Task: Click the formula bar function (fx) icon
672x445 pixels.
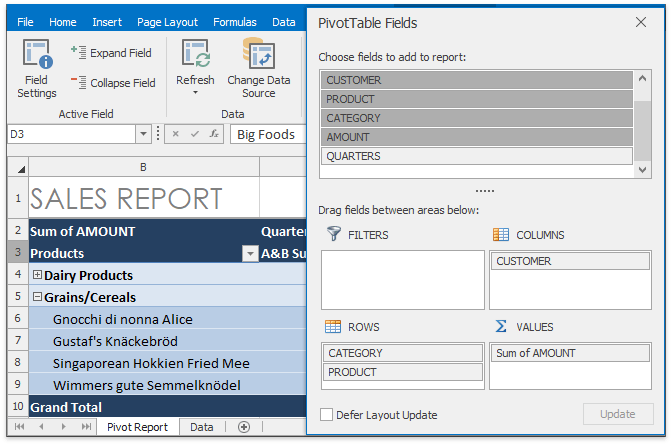Action: 214,134
